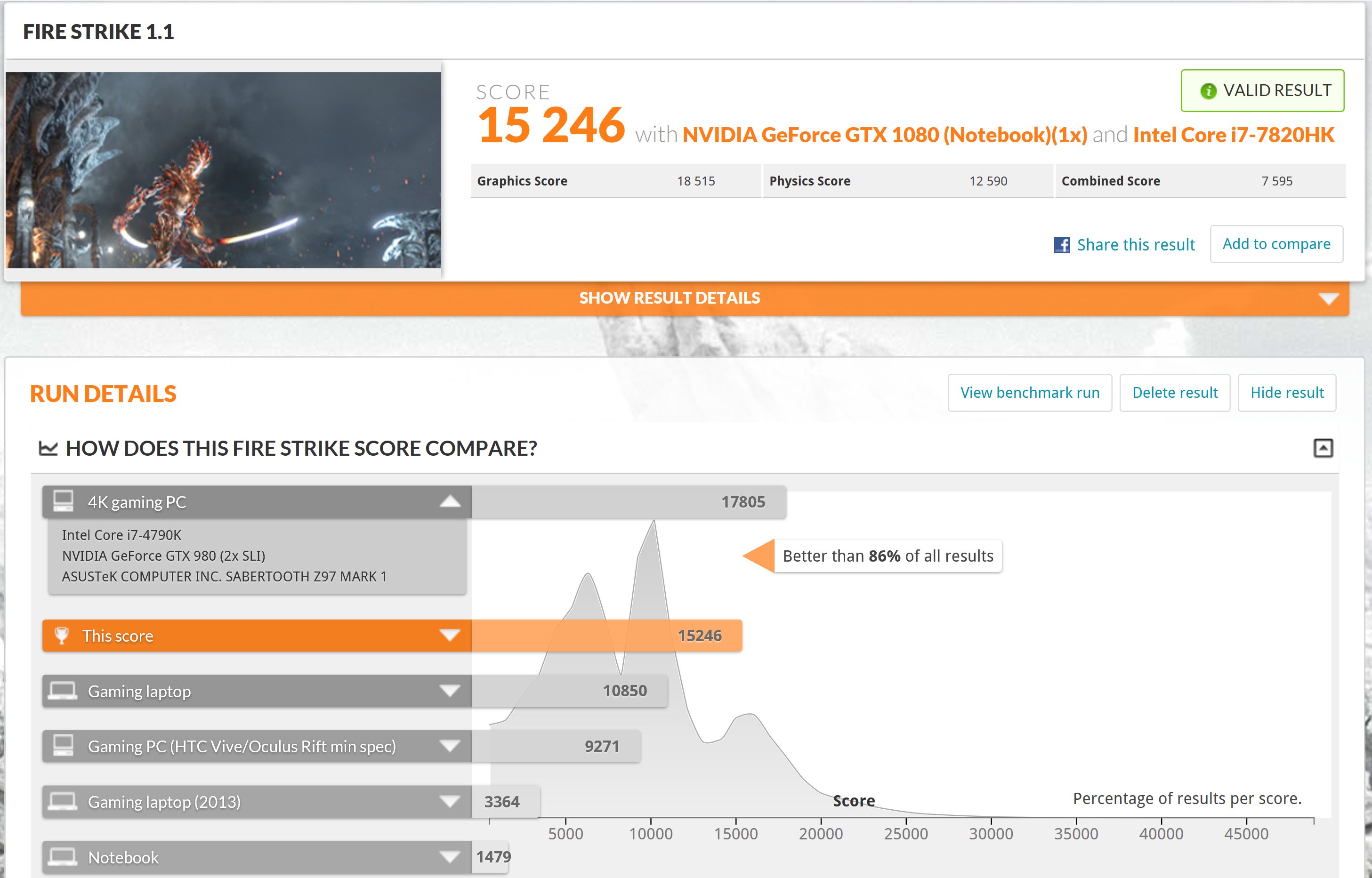This screenshot has height=878, width=1372.
Task: Click the green info icon in Valid Result
Action: tap(1208, 91)
